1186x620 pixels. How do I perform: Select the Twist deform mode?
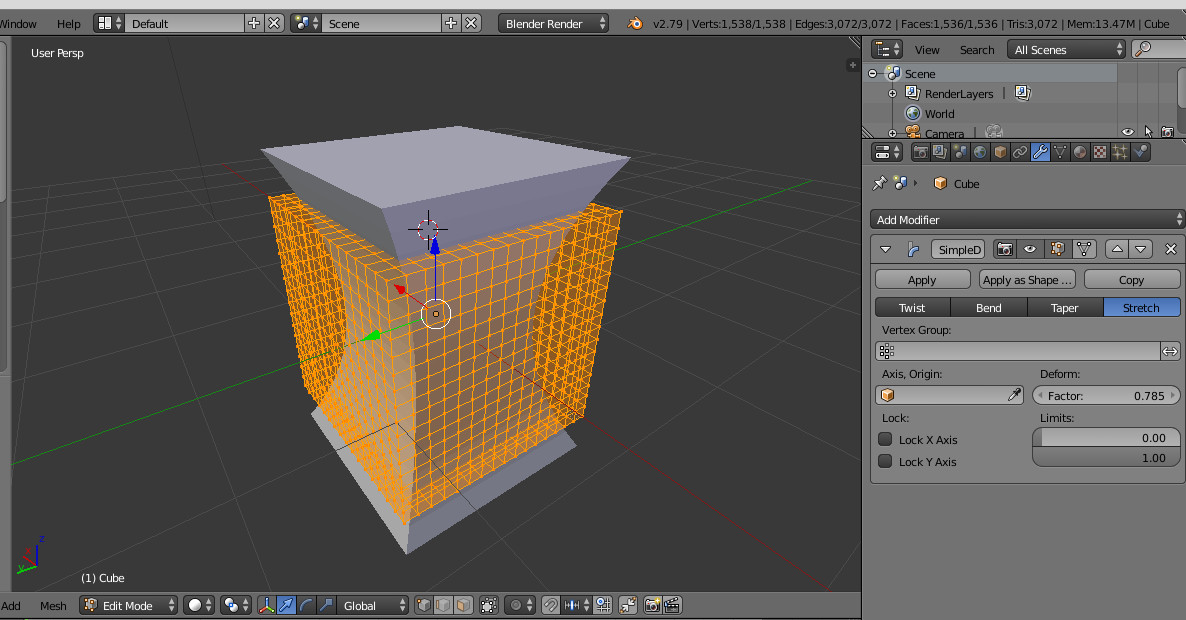(912, 307)
